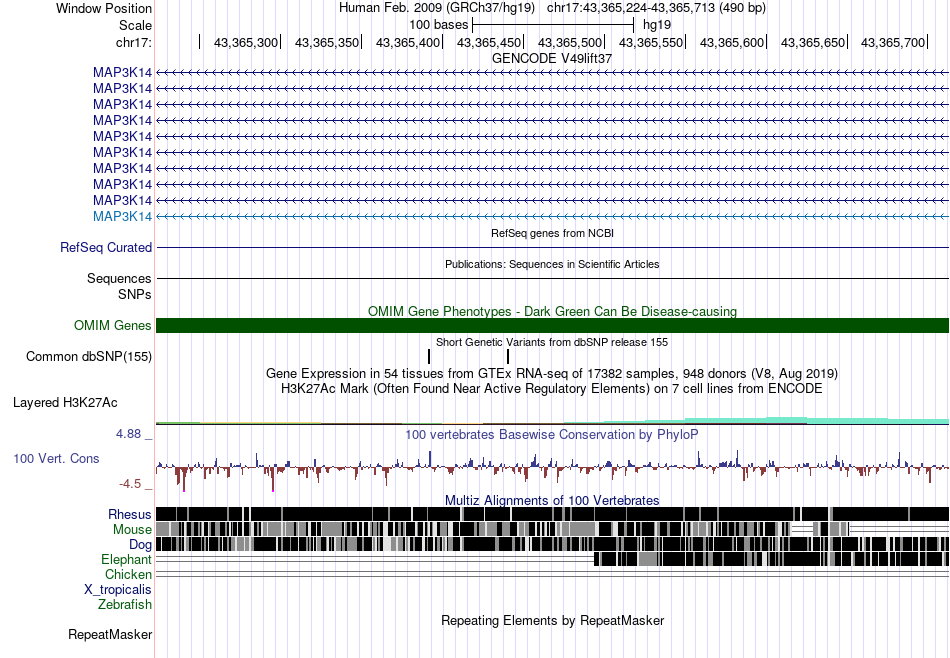Open the GTEx Gene Expression title
Viewport: 950px width, 658px height.
552,373
